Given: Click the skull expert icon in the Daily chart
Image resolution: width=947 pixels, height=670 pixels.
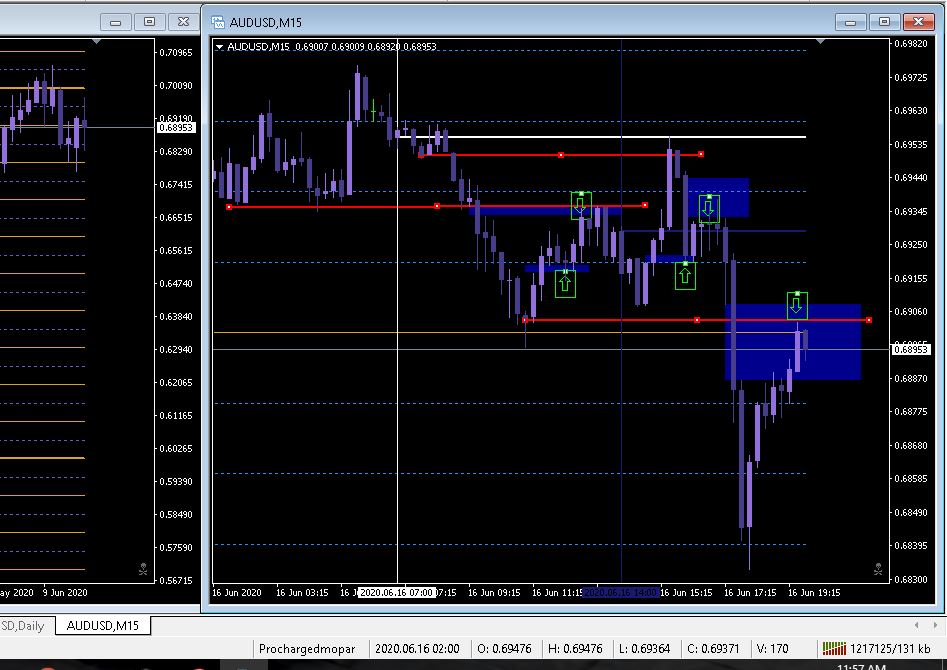Looking at the screenshot, I should (143, 569).
